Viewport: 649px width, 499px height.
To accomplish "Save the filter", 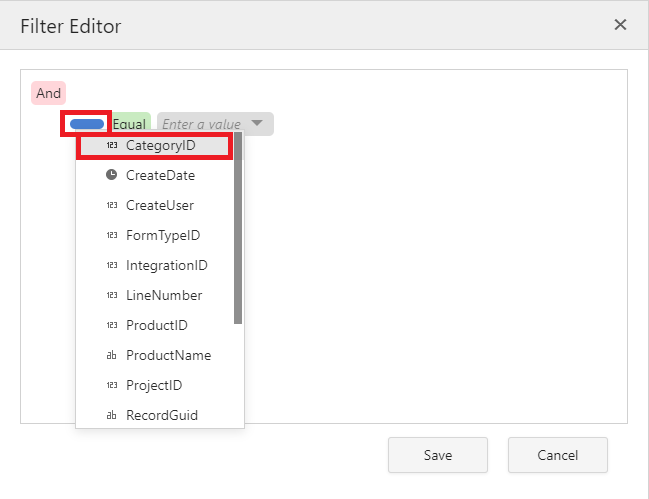I will (x=438, y=455).
